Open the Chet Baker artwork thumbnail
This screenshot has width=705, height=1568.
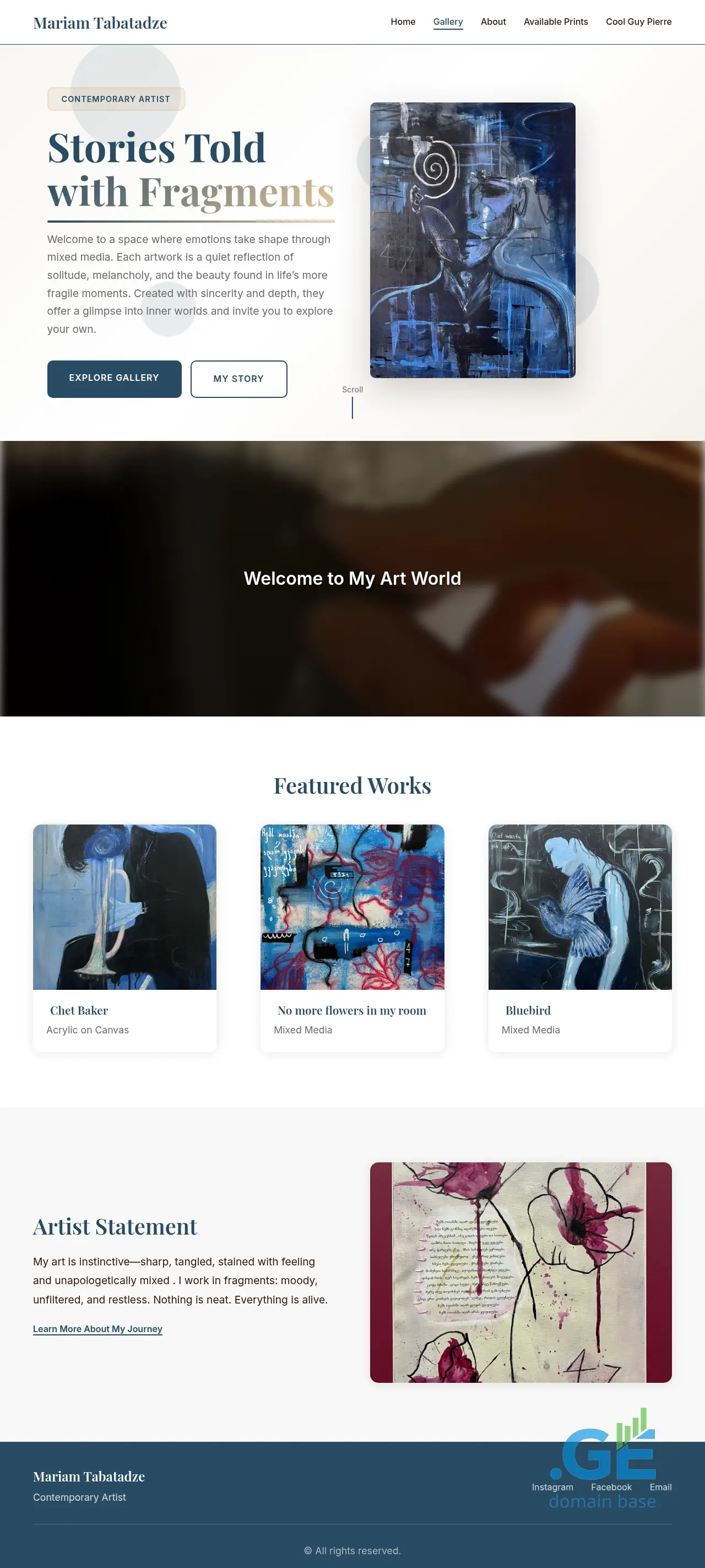[x=124, y=906]
